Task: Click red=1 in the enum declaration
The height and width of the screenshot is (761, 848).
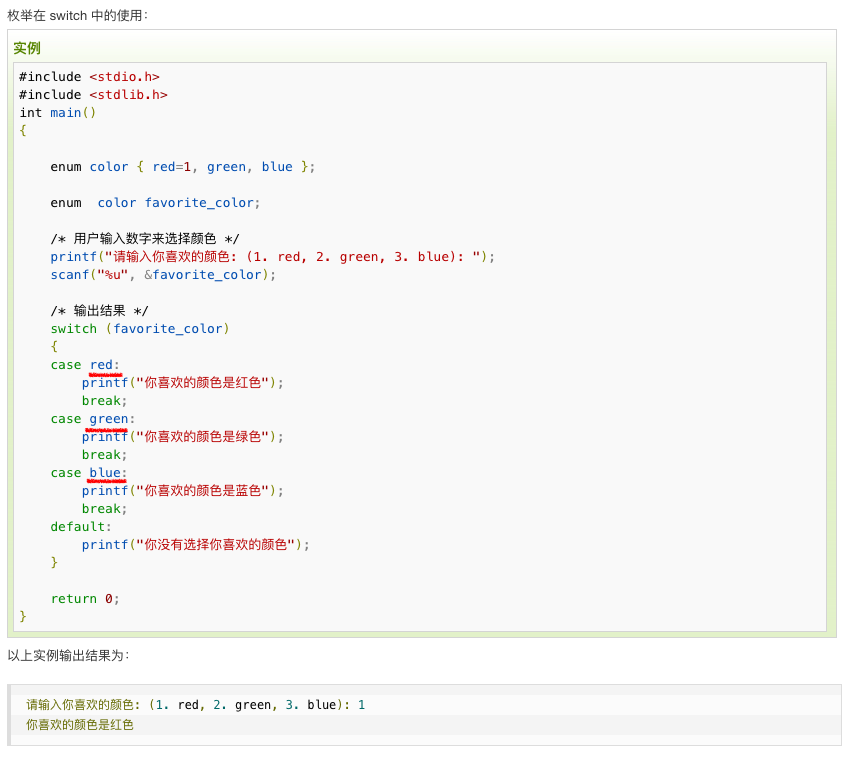Action: click(171, 167)
